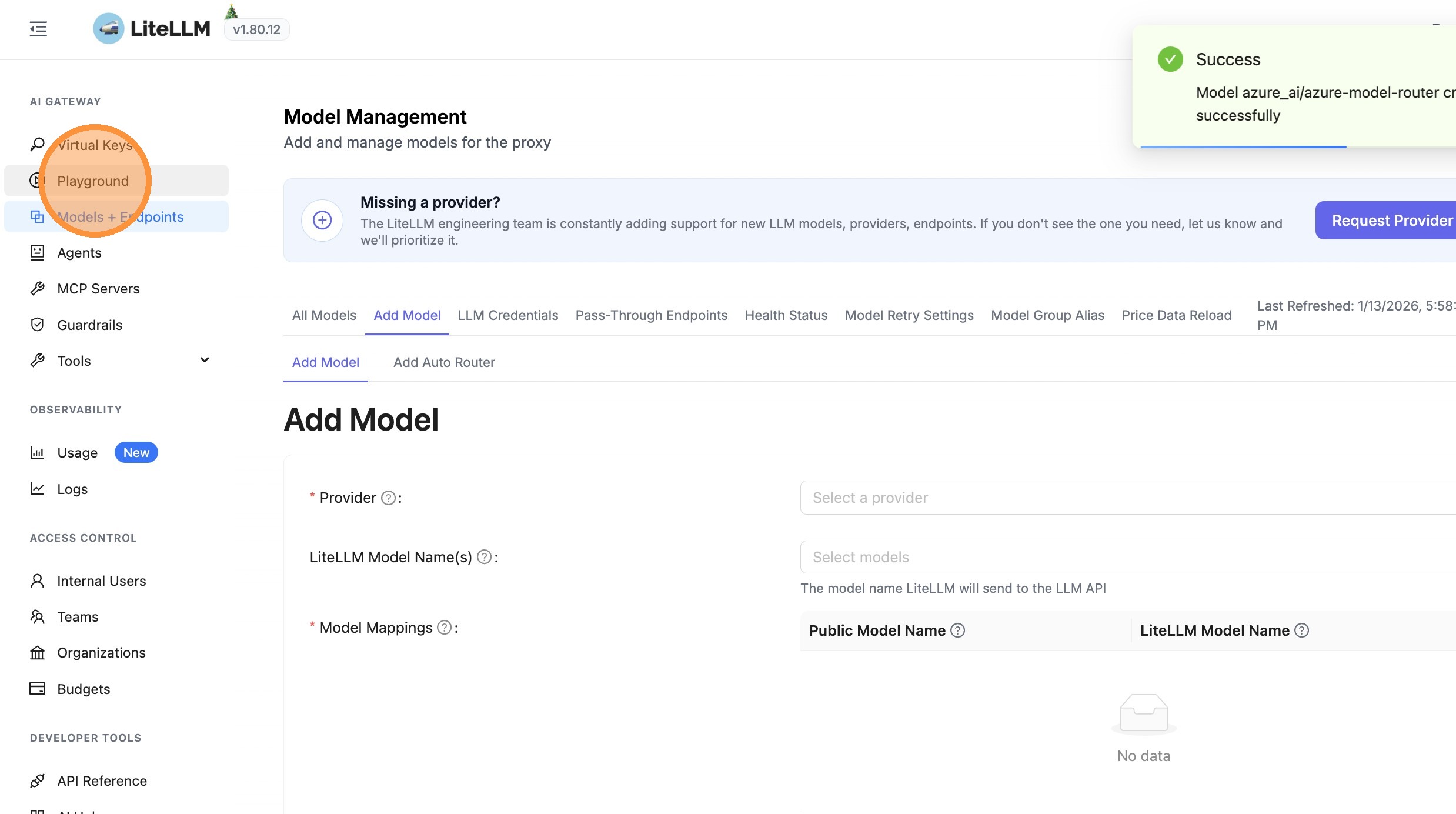This screenshot has width=1456, height=814.
Task: Expand the Tools menu chevron
Action: 204,360
